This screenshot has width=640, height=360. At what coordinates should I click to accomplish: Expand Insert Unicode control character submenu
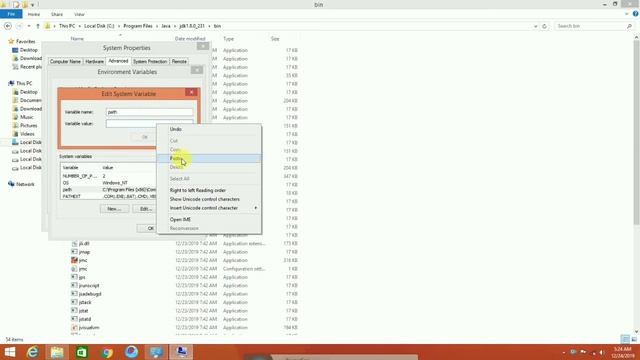[x=209, y=208]
